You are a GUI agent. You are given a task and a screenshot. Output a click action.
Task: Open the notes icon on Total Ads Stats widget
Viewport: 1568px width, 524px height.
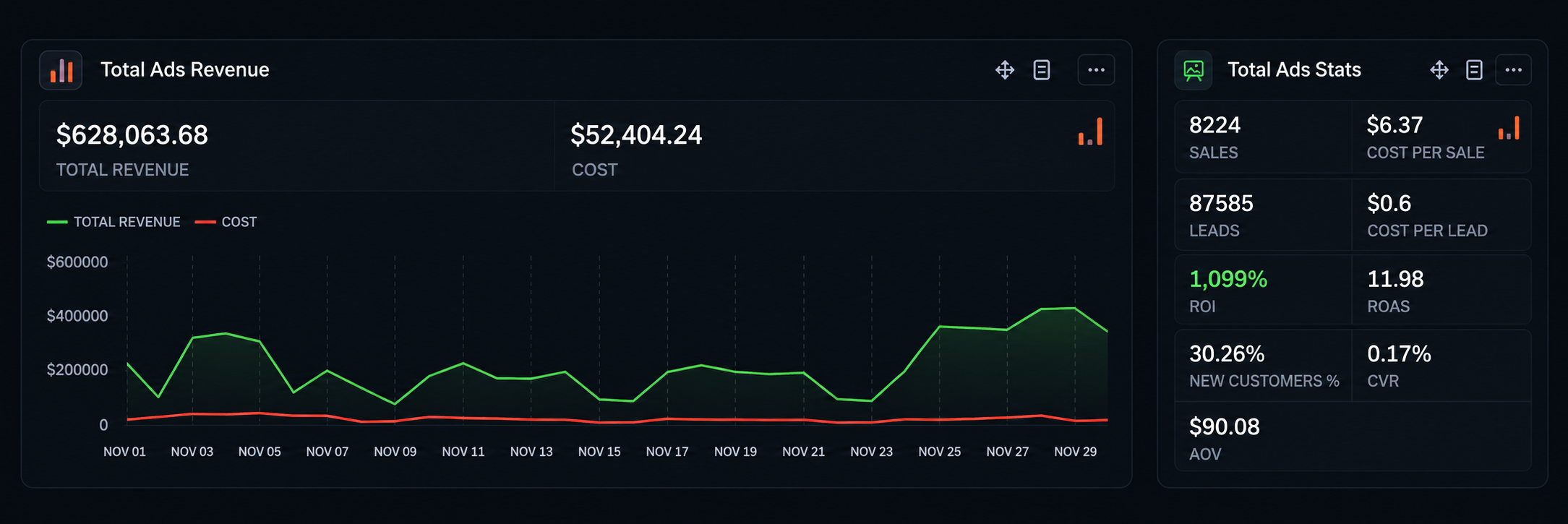coord(1474,70)
